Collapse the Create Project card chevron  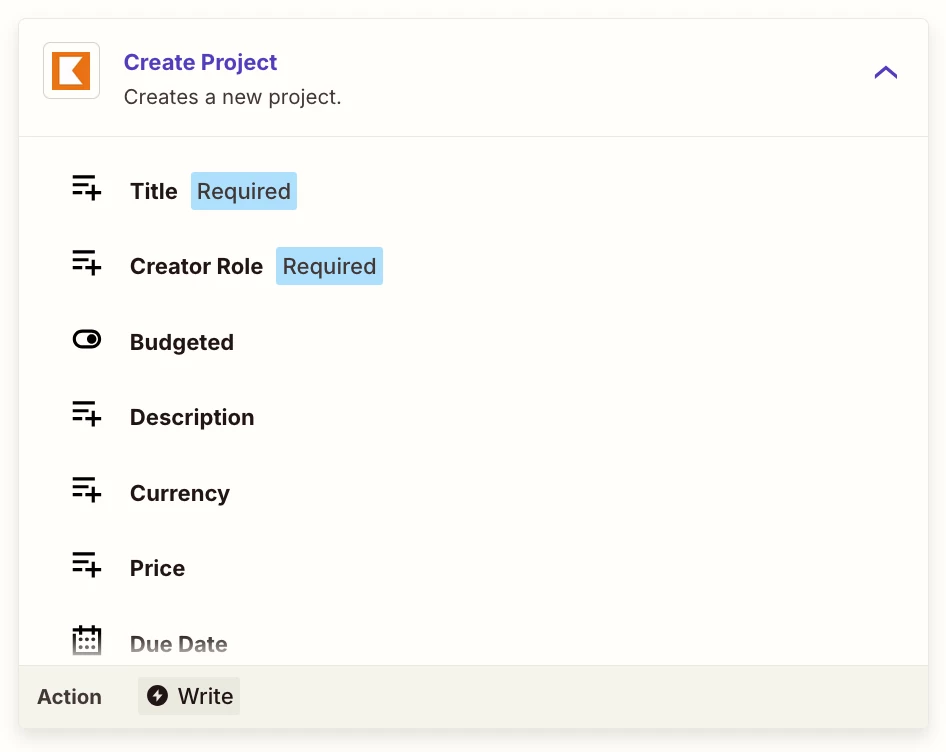click(x=885, y=72)
